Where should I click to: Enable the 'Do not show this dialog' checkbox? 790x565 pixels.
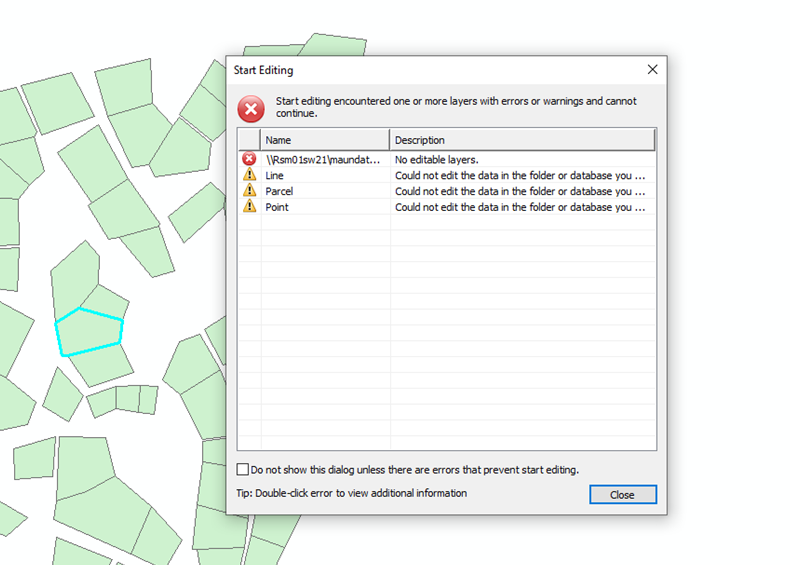[x=243, y=469]
